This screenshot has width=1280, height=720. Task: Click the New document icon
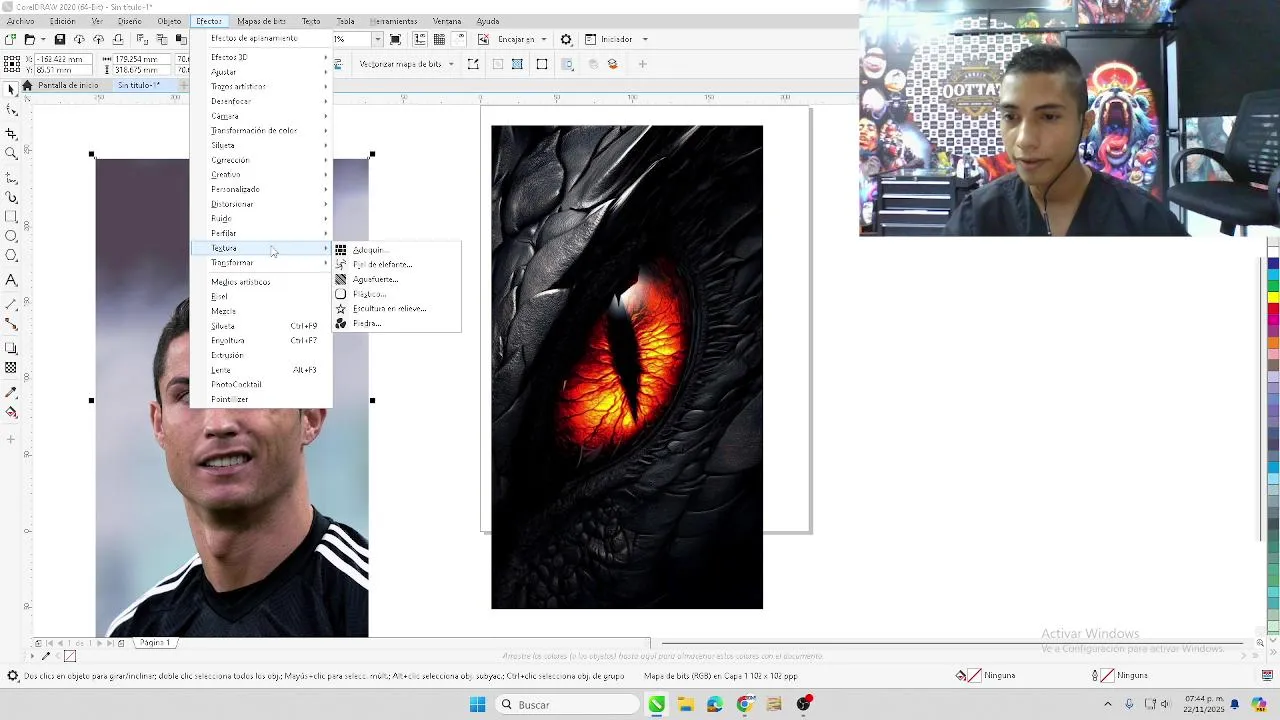10,39
